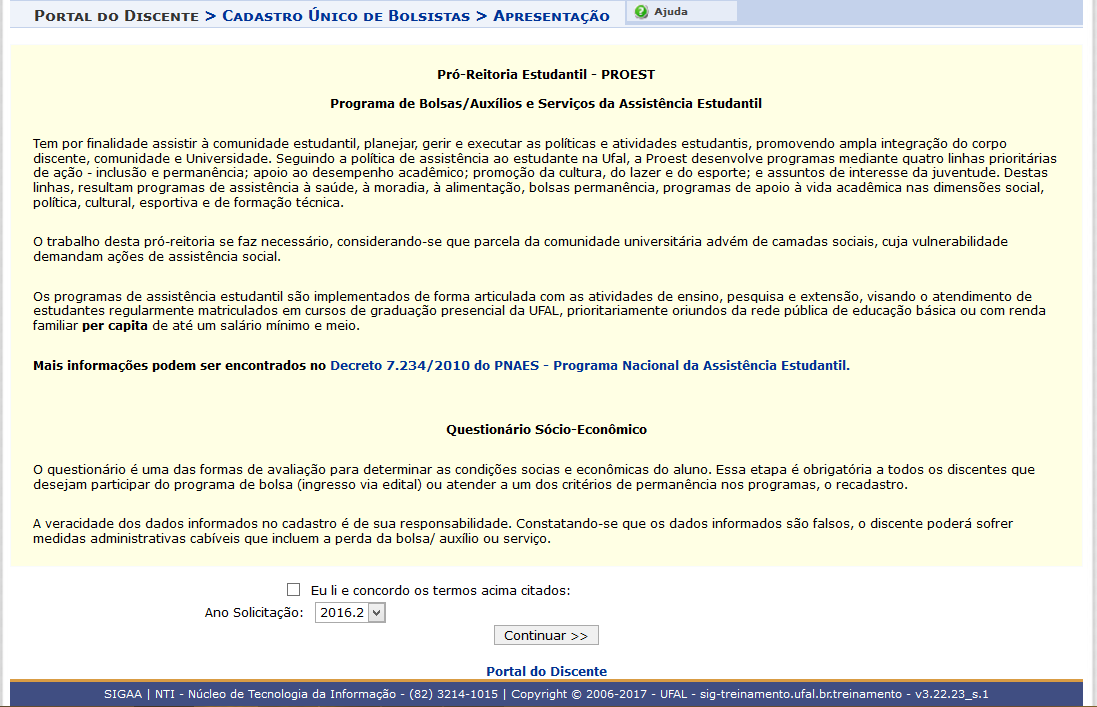
Task: Click the 'Ano Solicitação:' field label
Action: click(x=253, y=613)
